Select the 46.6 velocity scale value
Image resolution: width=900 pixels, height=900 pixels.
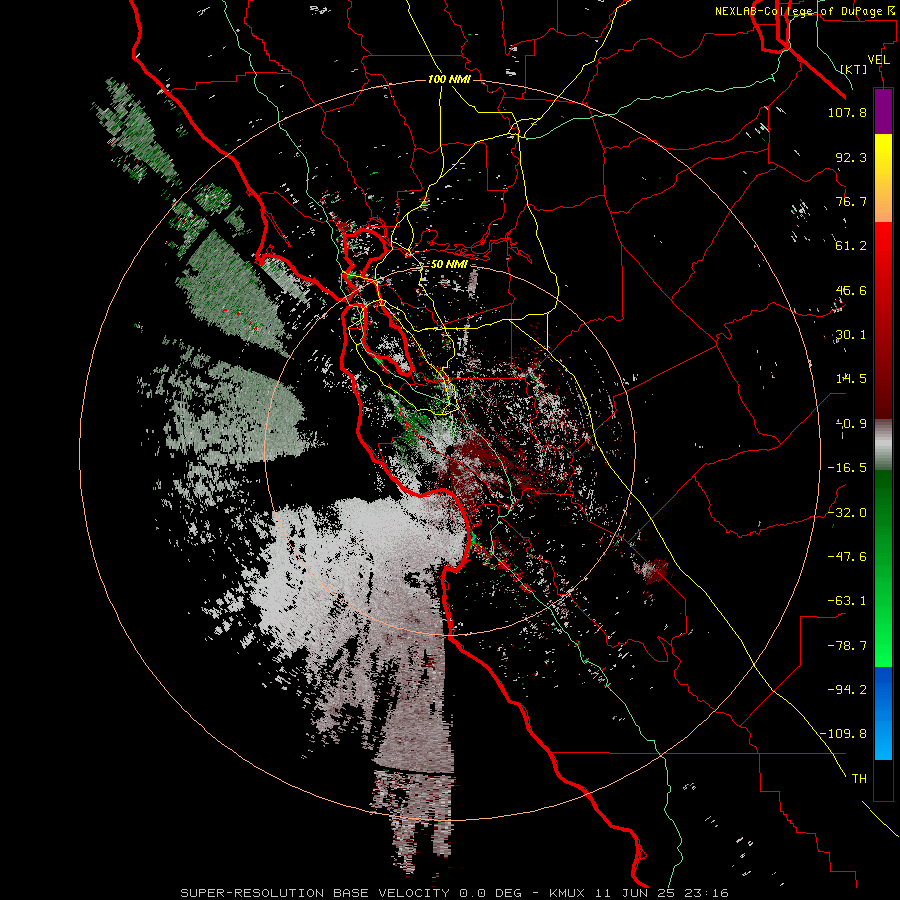coord(851,290)
